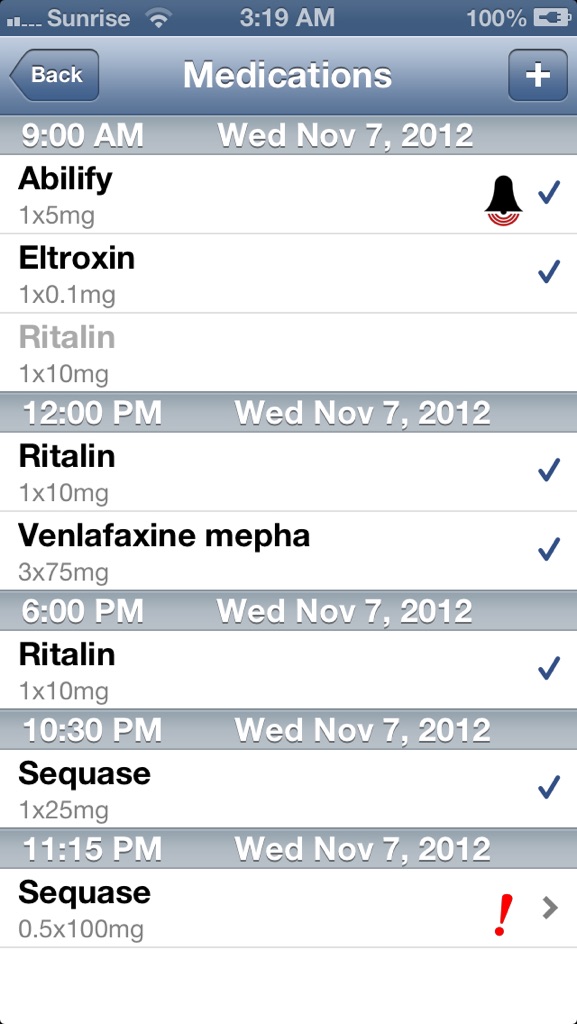Toggle the checkmark on Sequase 1x25mg
Screen dimensions: 577x1024
550,787
